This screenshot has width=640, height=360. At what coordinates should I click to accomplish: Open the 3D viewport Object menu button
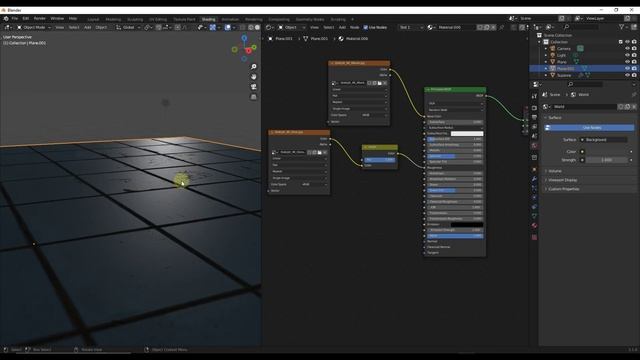[x=101, y=27]
